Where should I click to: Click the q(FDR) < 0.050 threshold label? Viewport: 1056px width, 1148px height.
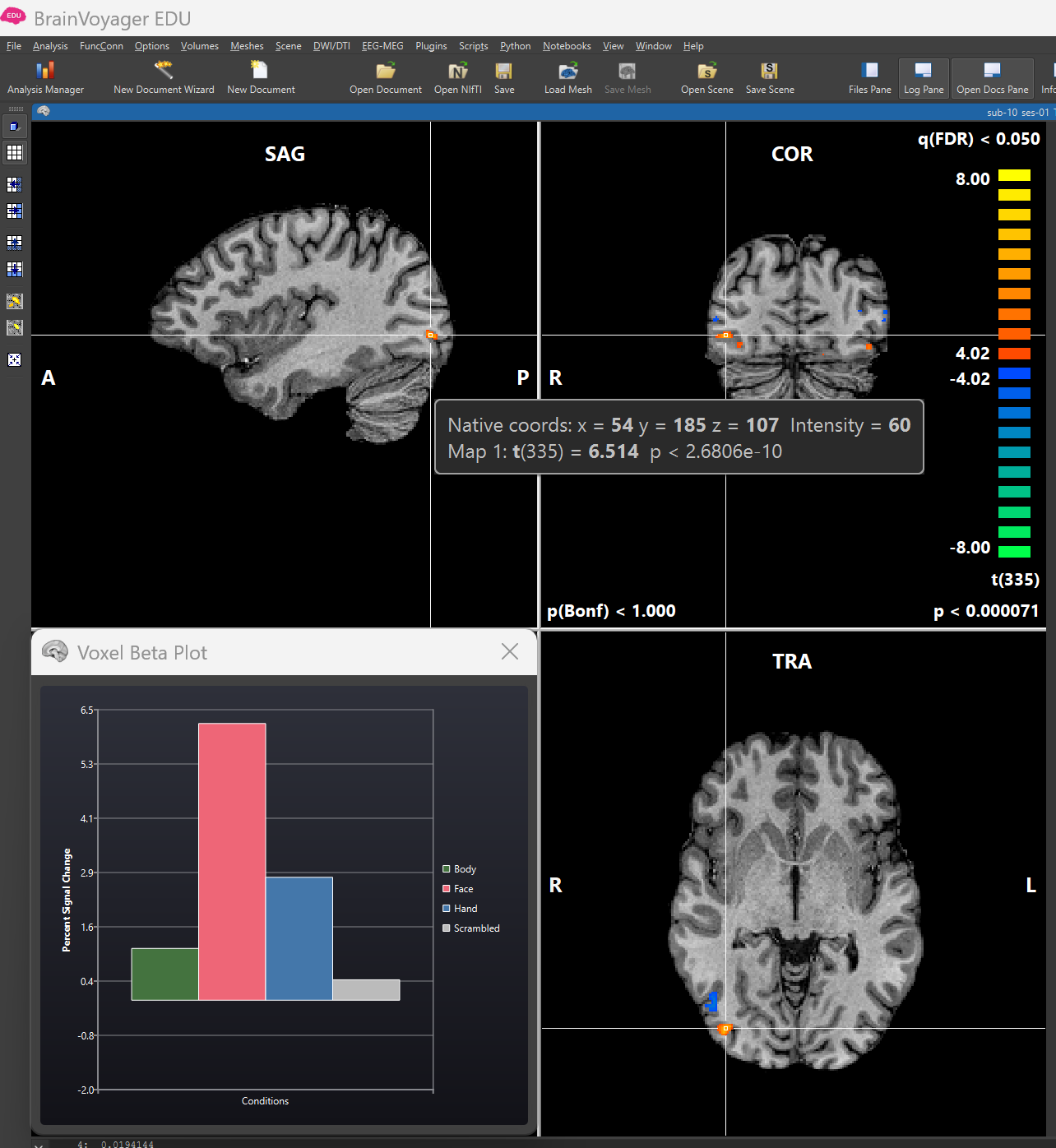pyautogui.click(x=979, y=139)
